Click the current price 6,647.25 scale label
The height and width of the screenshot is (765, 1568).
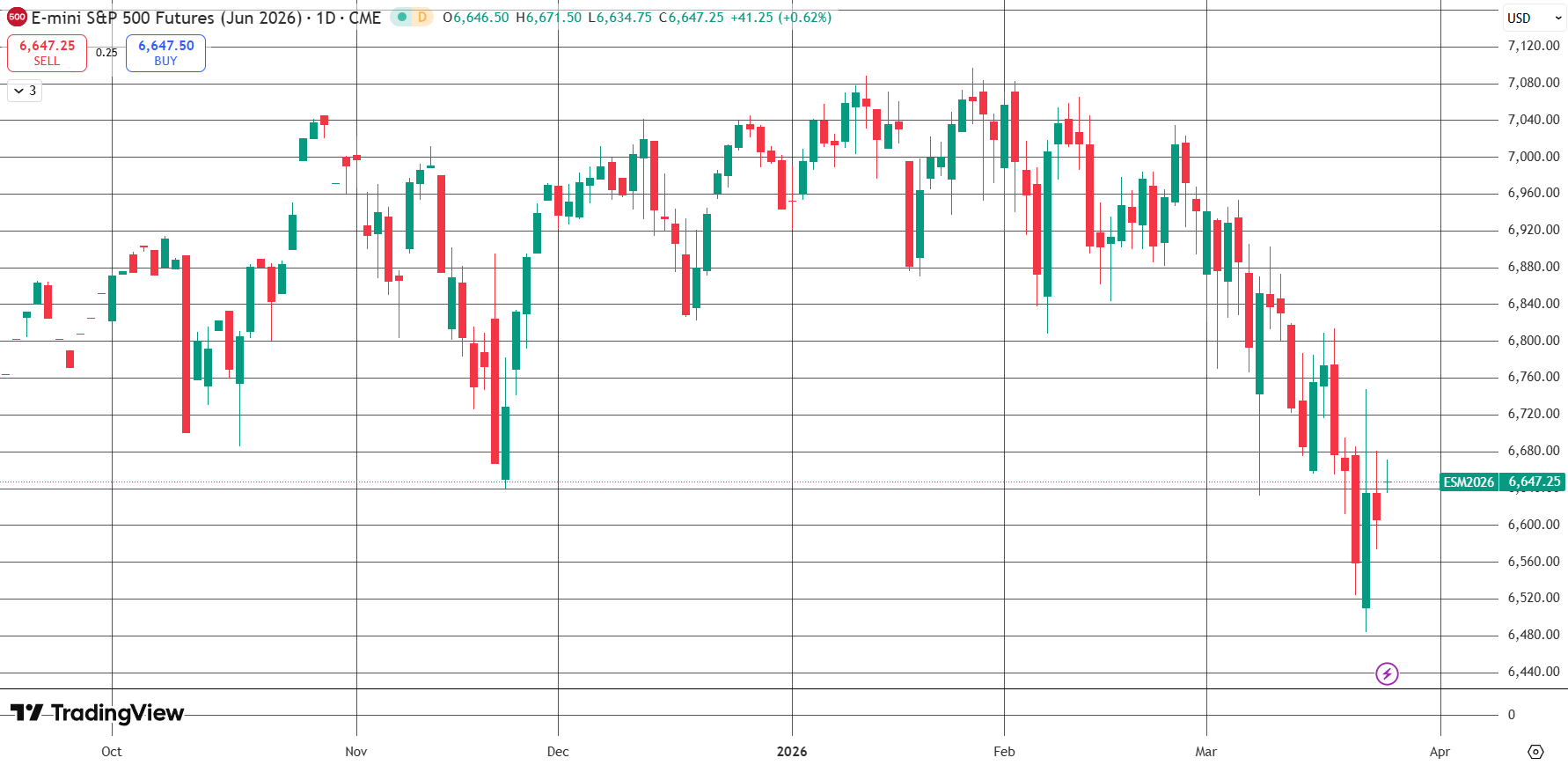pos(1534,482)
